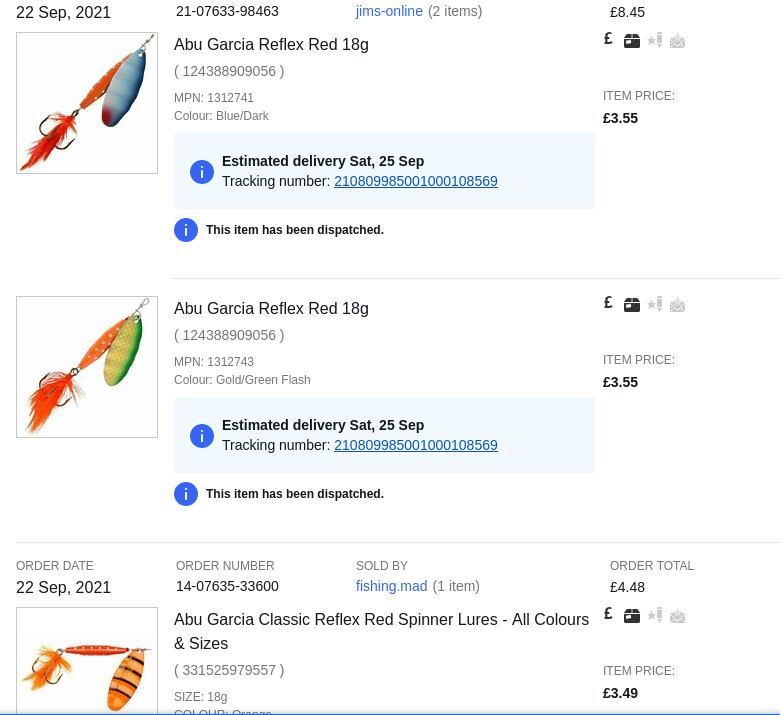Click the gold and green lure thumbnail
Image resolution: width=781 pixels, height=715 pixels.
(x=87, y=367)
